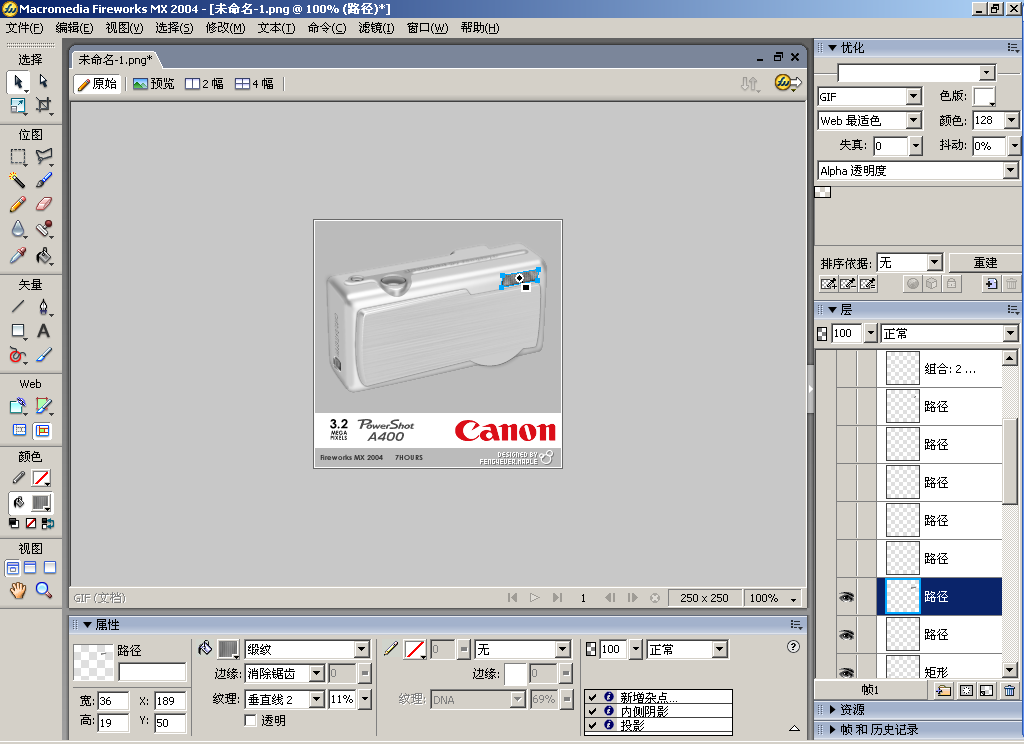
Task: Select the Scale tool
Action: [18, 106]
